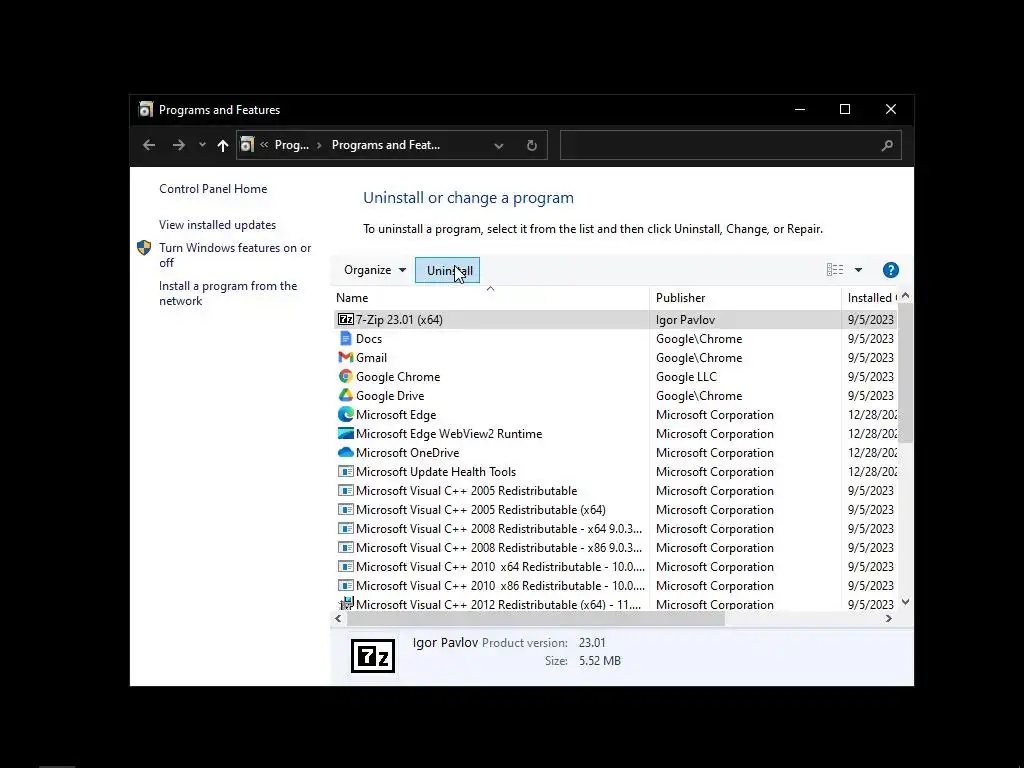This screenshot has height=768, width=1024.
Task: Expand the breadcrumb double-chevron overflow
Action: point(264,145)
